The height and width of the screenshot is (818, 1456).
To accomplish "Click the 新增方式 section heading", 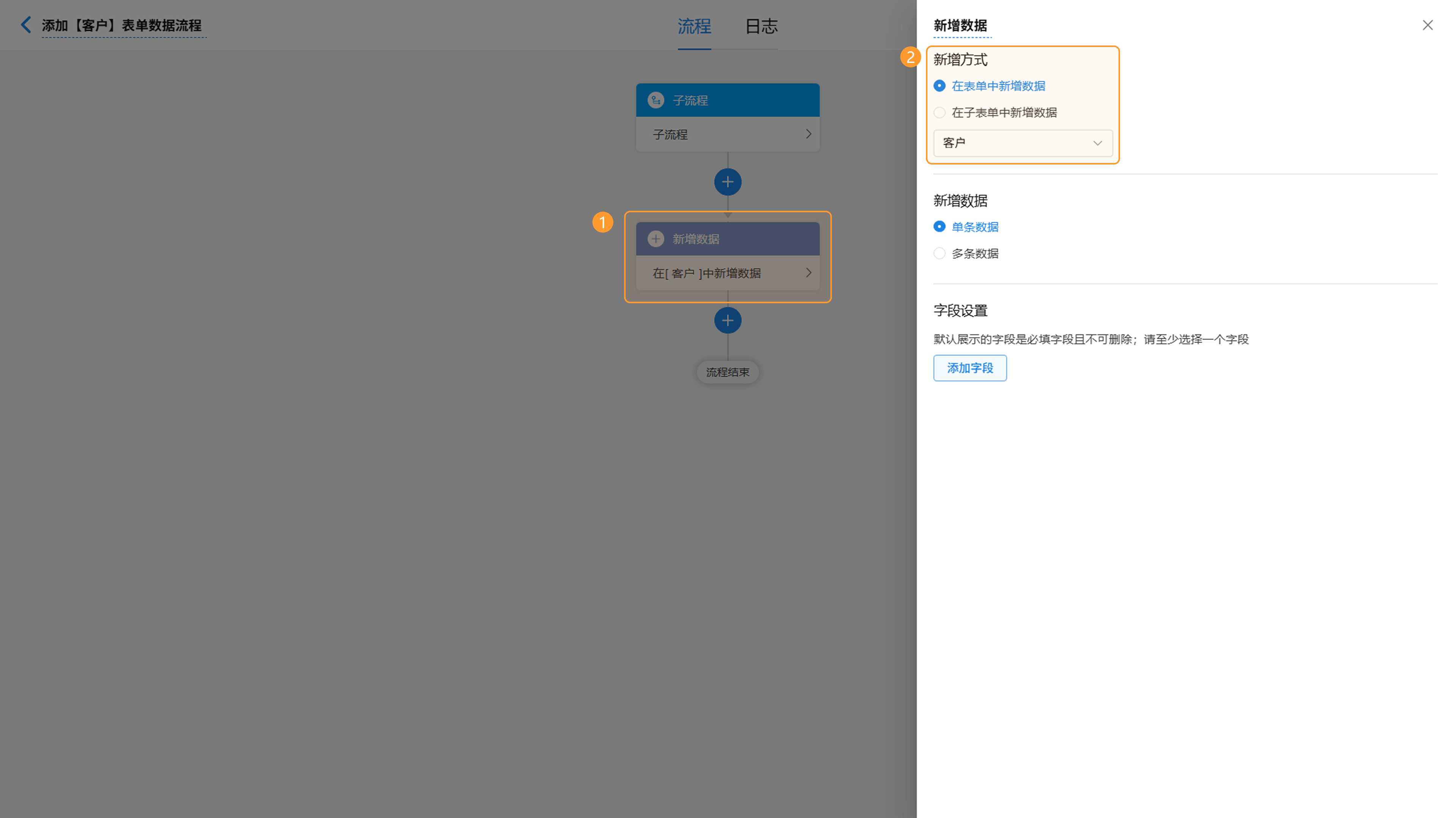I will tap(960, 59).
